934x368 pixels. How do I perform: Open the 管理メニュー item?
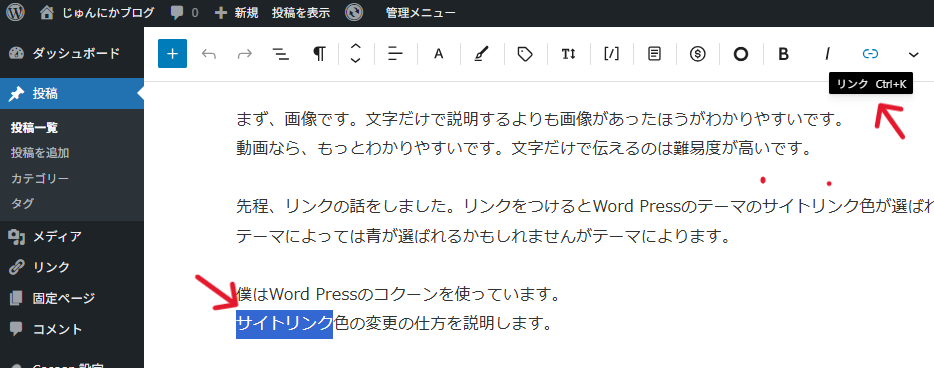[421, 13]
